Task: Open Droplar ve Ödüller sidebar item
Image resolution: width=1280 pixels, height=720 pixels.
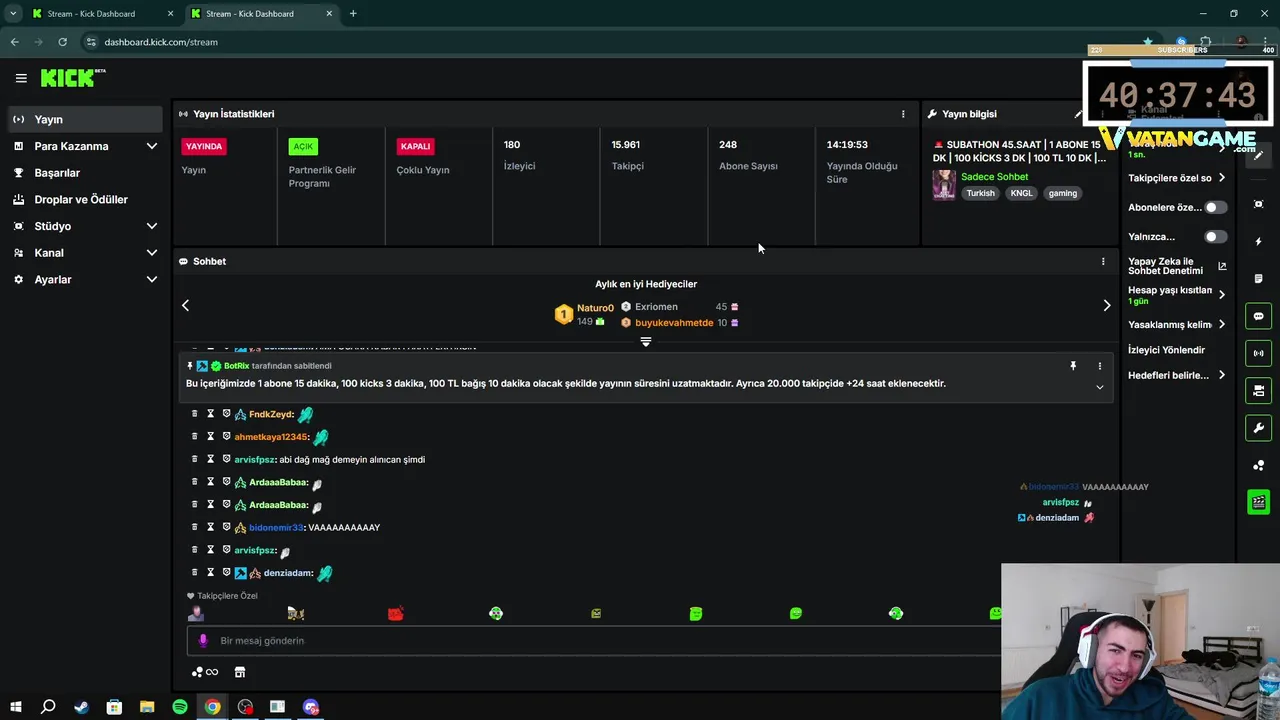Action: click(84, 199)
